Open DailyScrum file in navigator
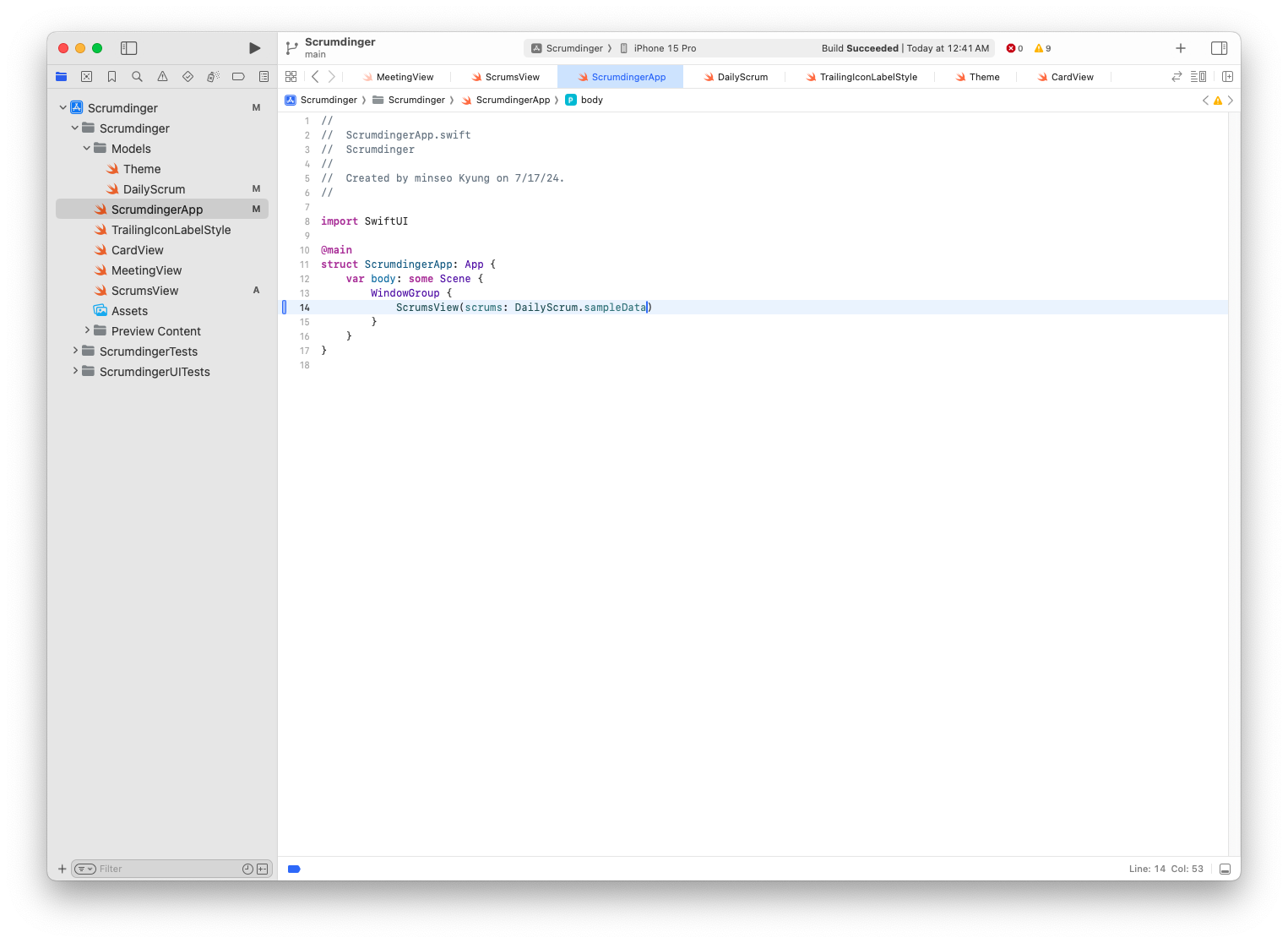Screen dimensions: 1288x943 (x=162, y=189)
